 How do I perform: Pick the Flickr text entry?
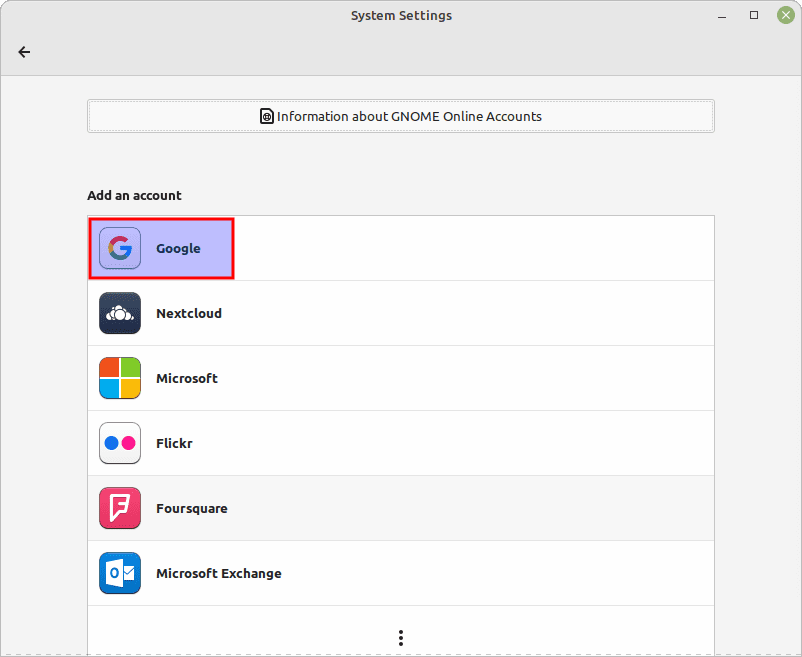tap(174, 443)
